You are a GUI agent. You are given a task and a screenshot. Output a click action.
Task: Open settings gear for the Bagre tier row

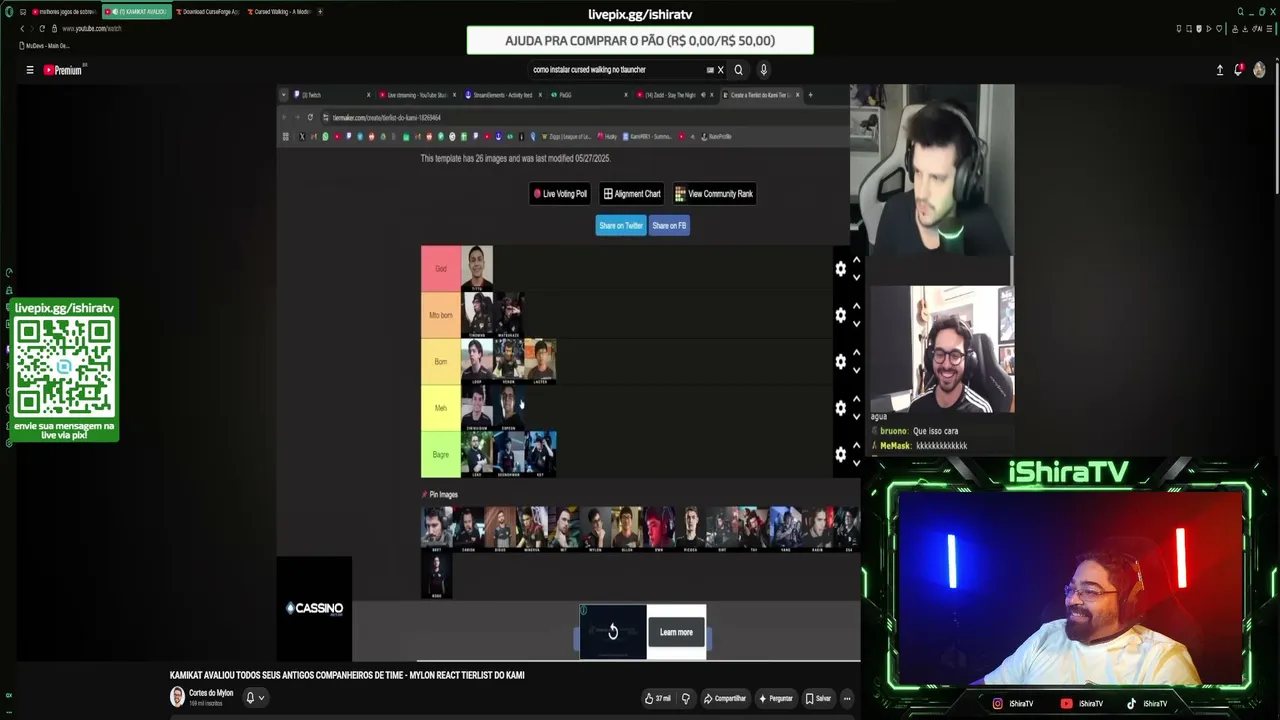(840, 454)
